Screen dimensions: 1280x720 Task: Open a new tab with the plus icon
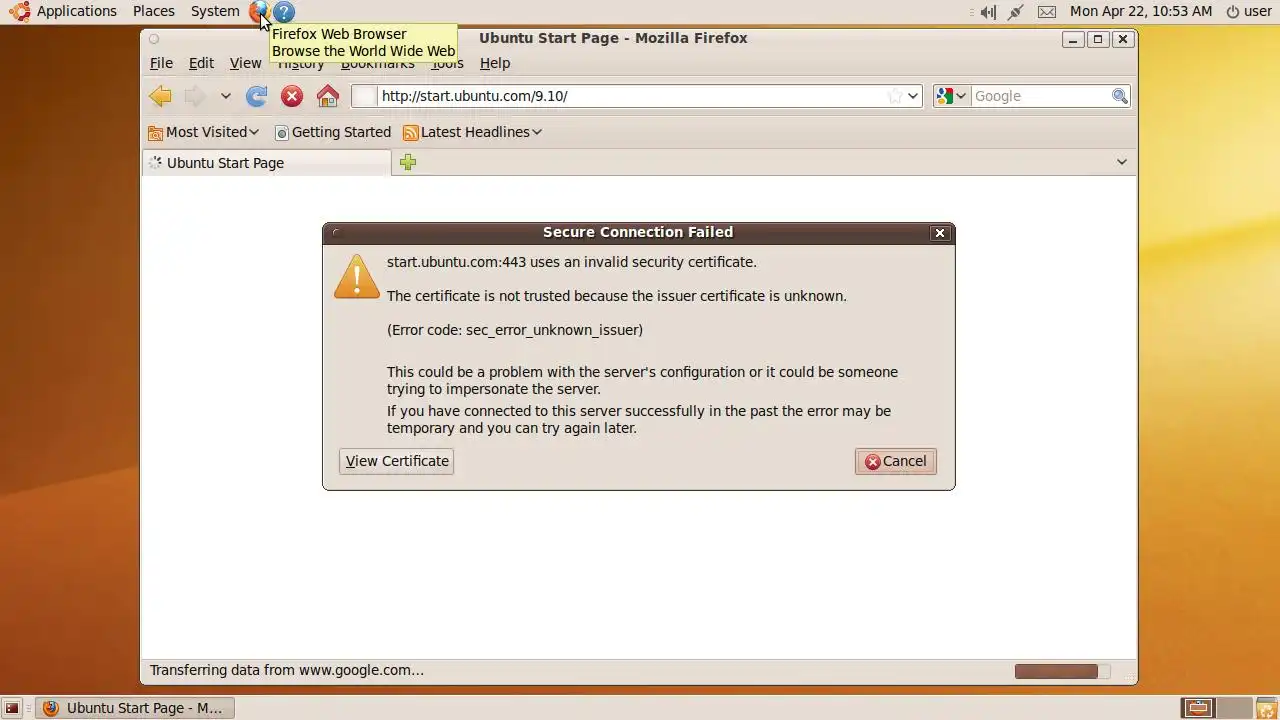click(x=408, y=162)
